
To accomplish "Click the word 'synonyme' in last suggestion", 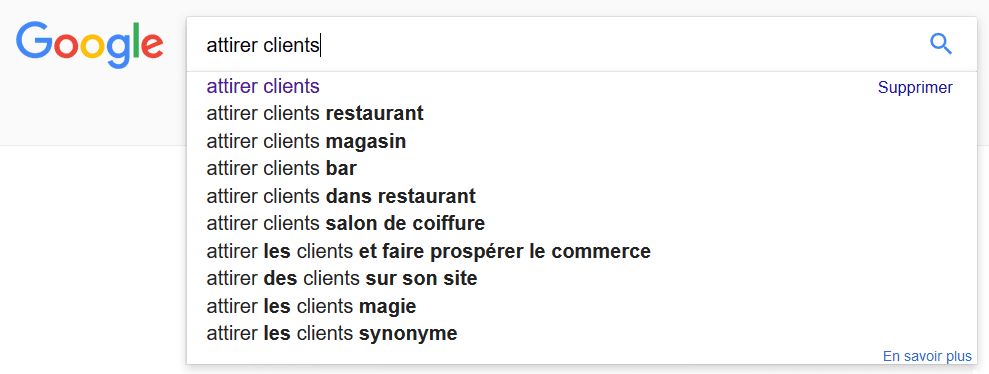I will click(x=408, y=334).
